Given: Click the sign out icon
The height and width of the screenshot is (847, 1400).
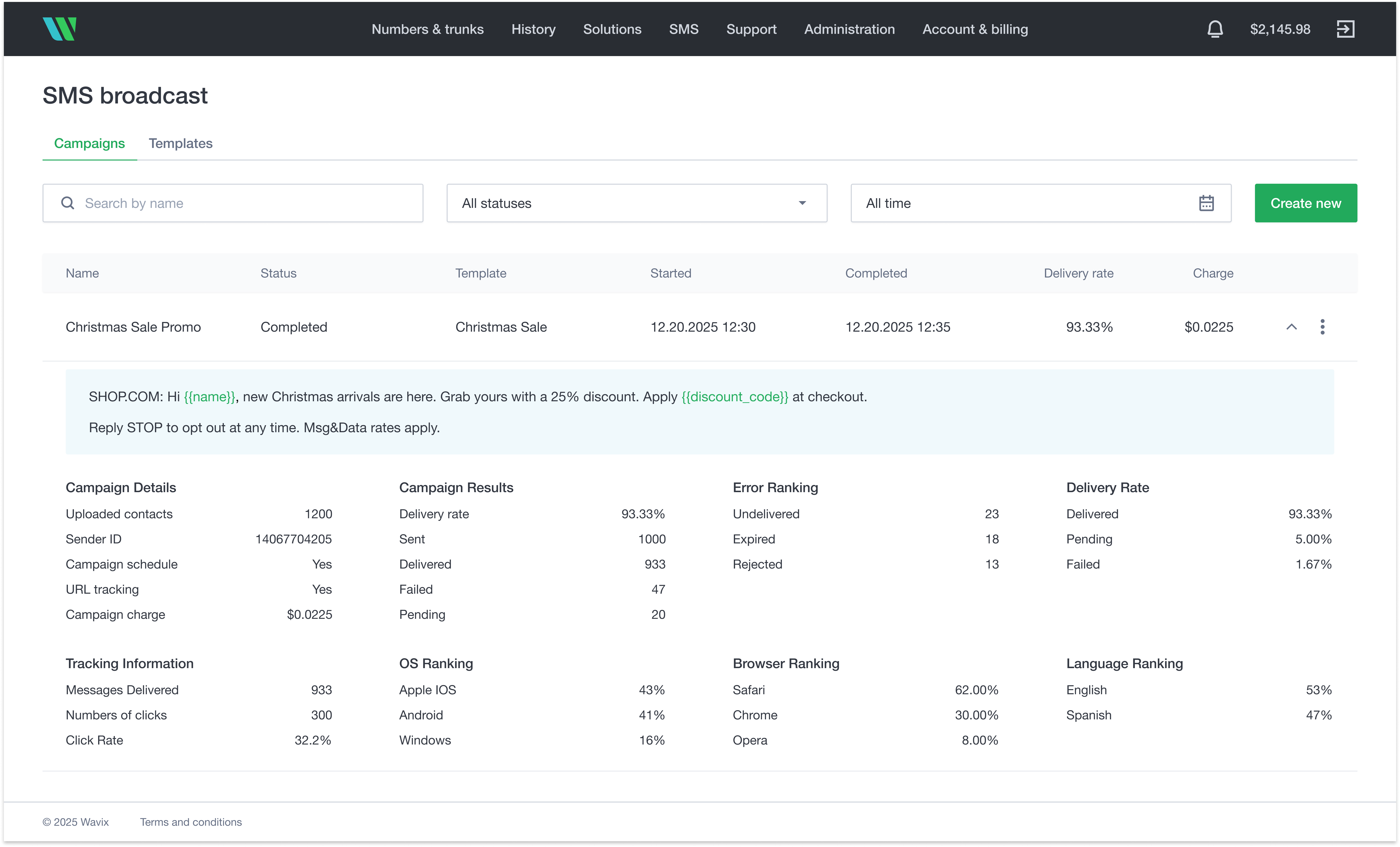Looking at the screenshot, I should (x=1346, y=29).
